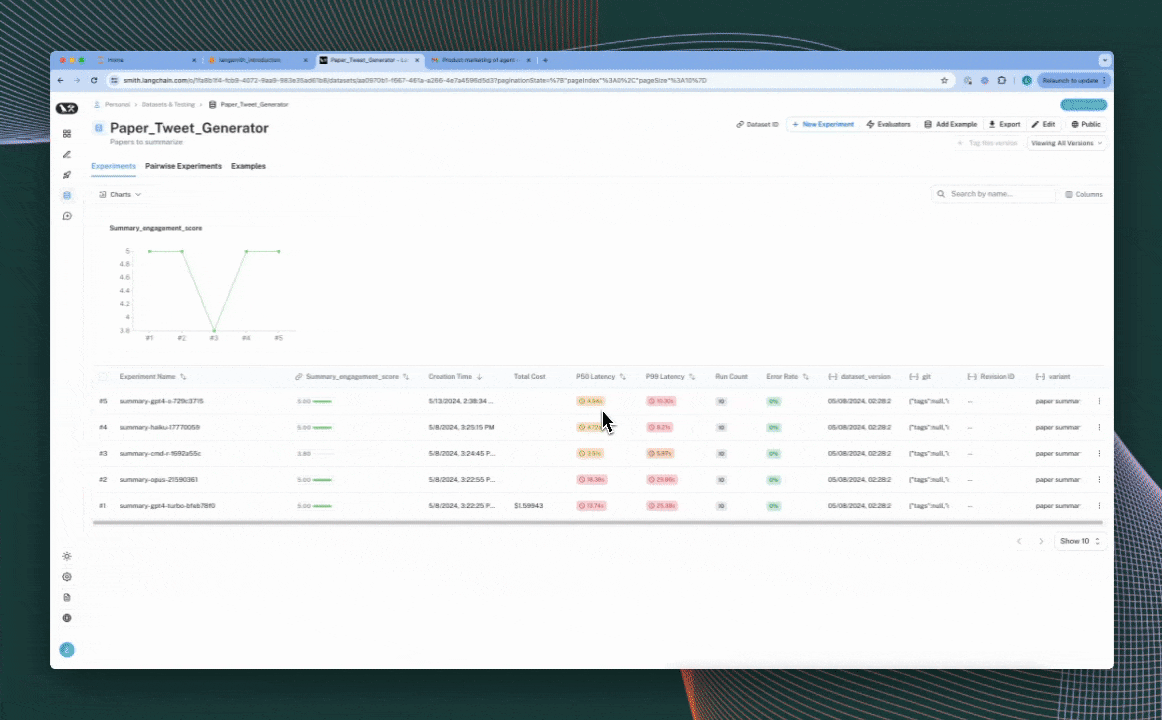Open the document docs icon in sidebar

[67, 598]
